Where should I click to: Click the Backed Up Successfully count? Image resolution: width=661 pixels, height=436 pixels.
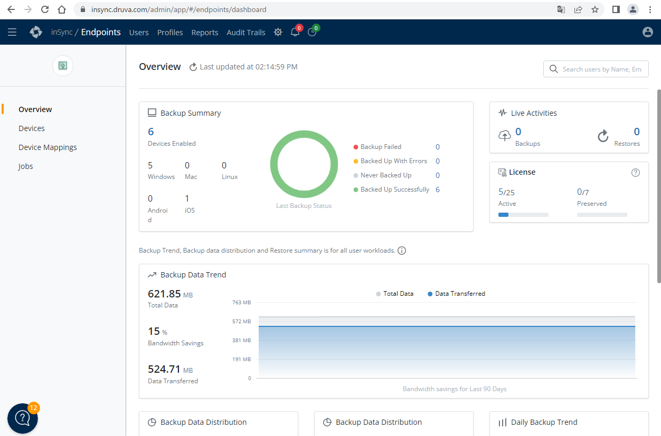437,189
